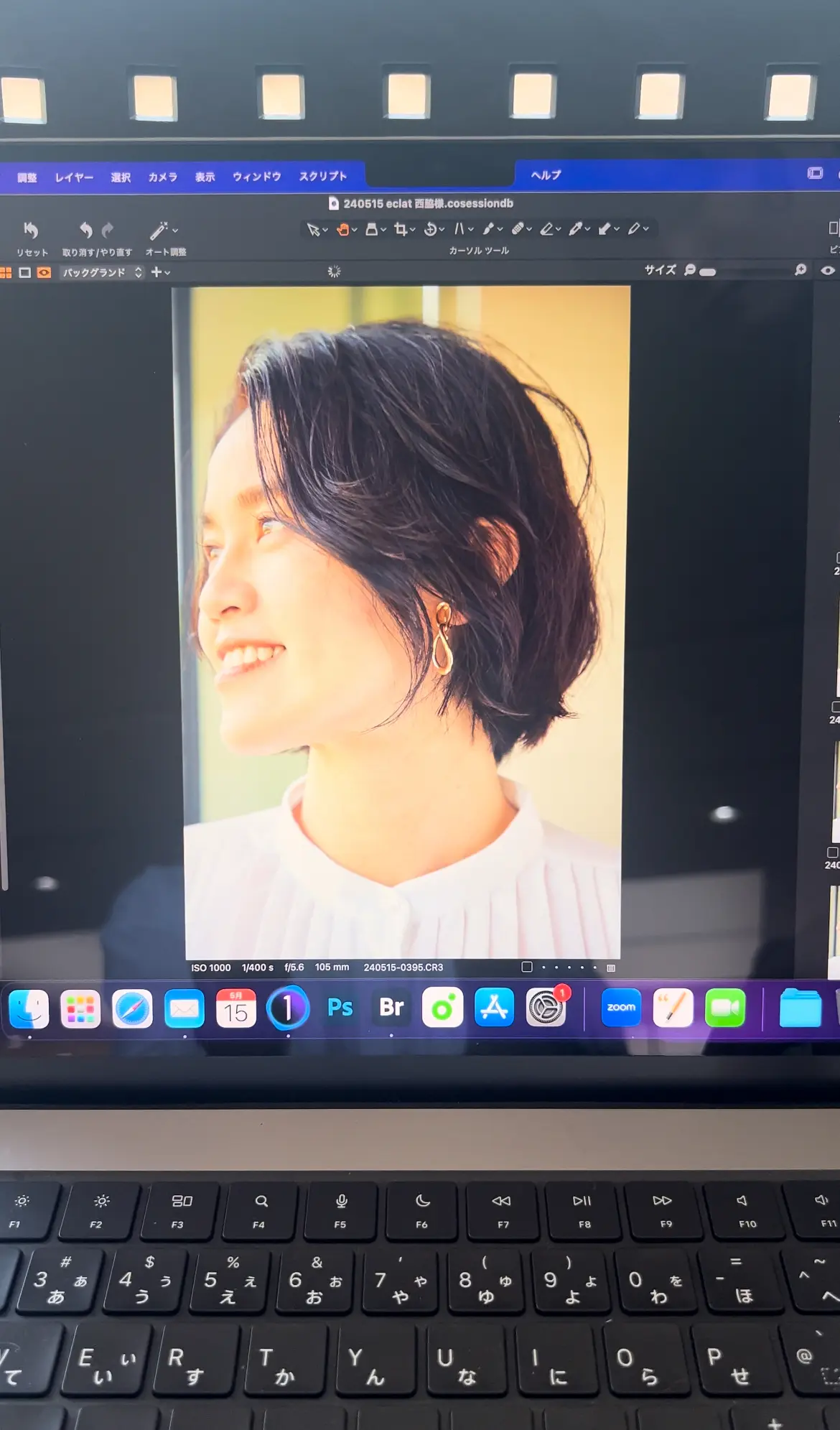This screenshot has height=1430, width=840.
Task: Open the Pan hand tool chevron
Action: tap(355, 231)
